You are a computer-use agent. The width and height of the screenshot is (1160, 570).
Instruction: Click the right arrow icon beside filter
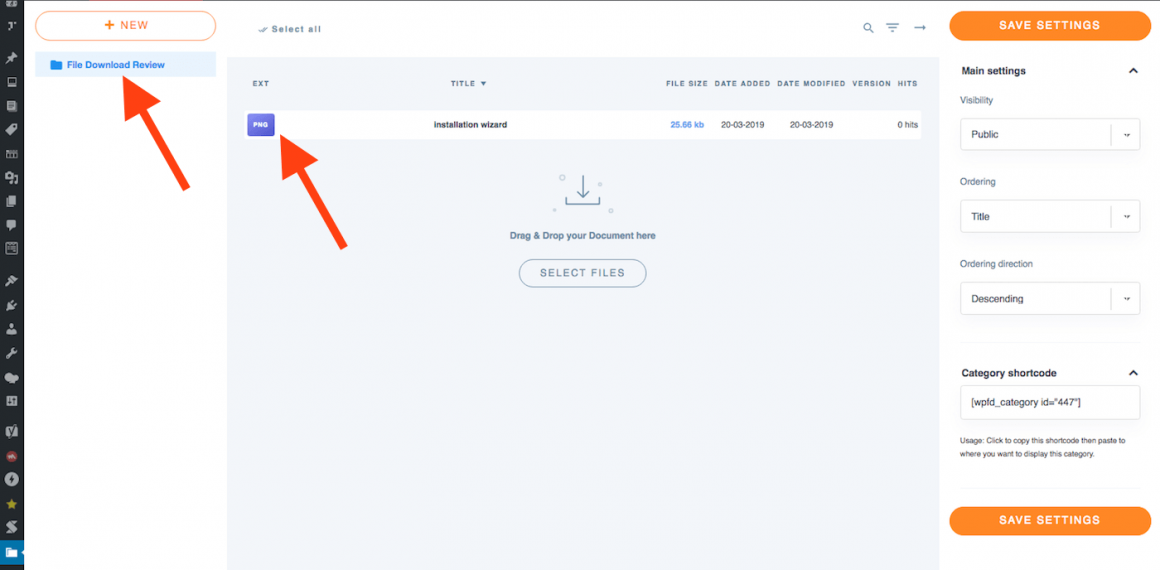(x=920, y=28)
